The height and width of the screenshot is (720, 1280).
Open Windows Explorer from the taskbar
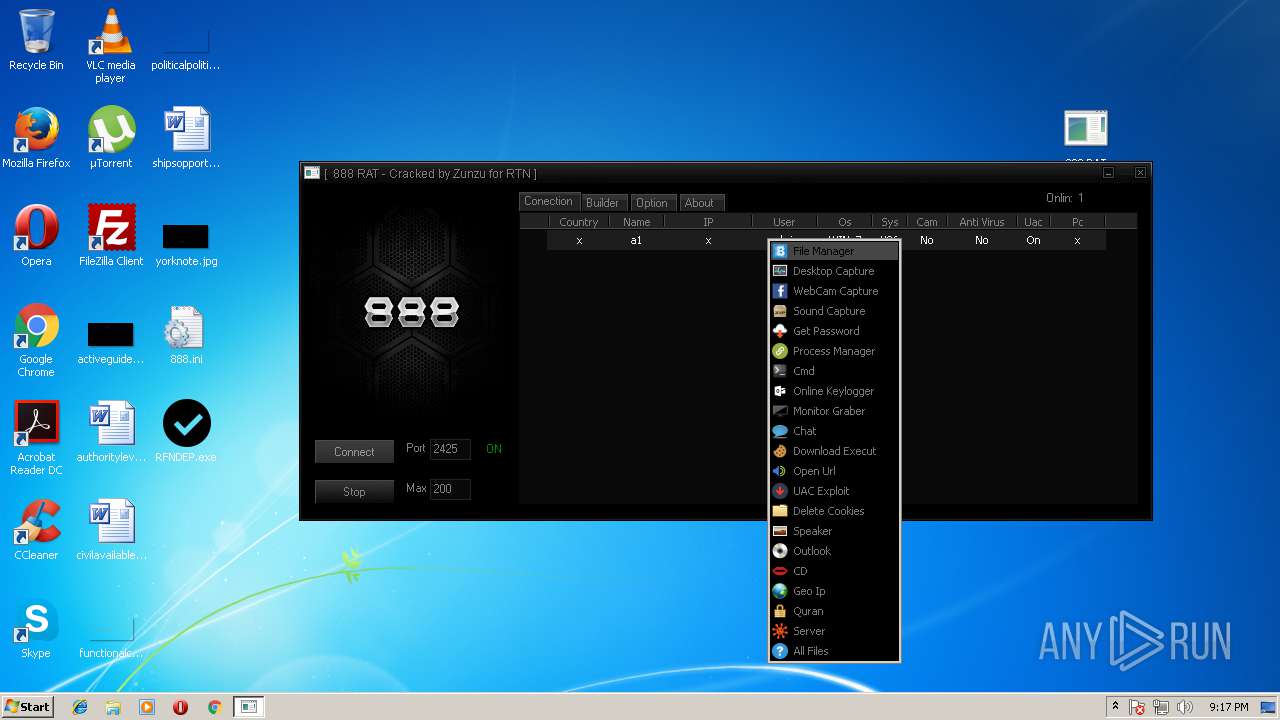point(113,707)
